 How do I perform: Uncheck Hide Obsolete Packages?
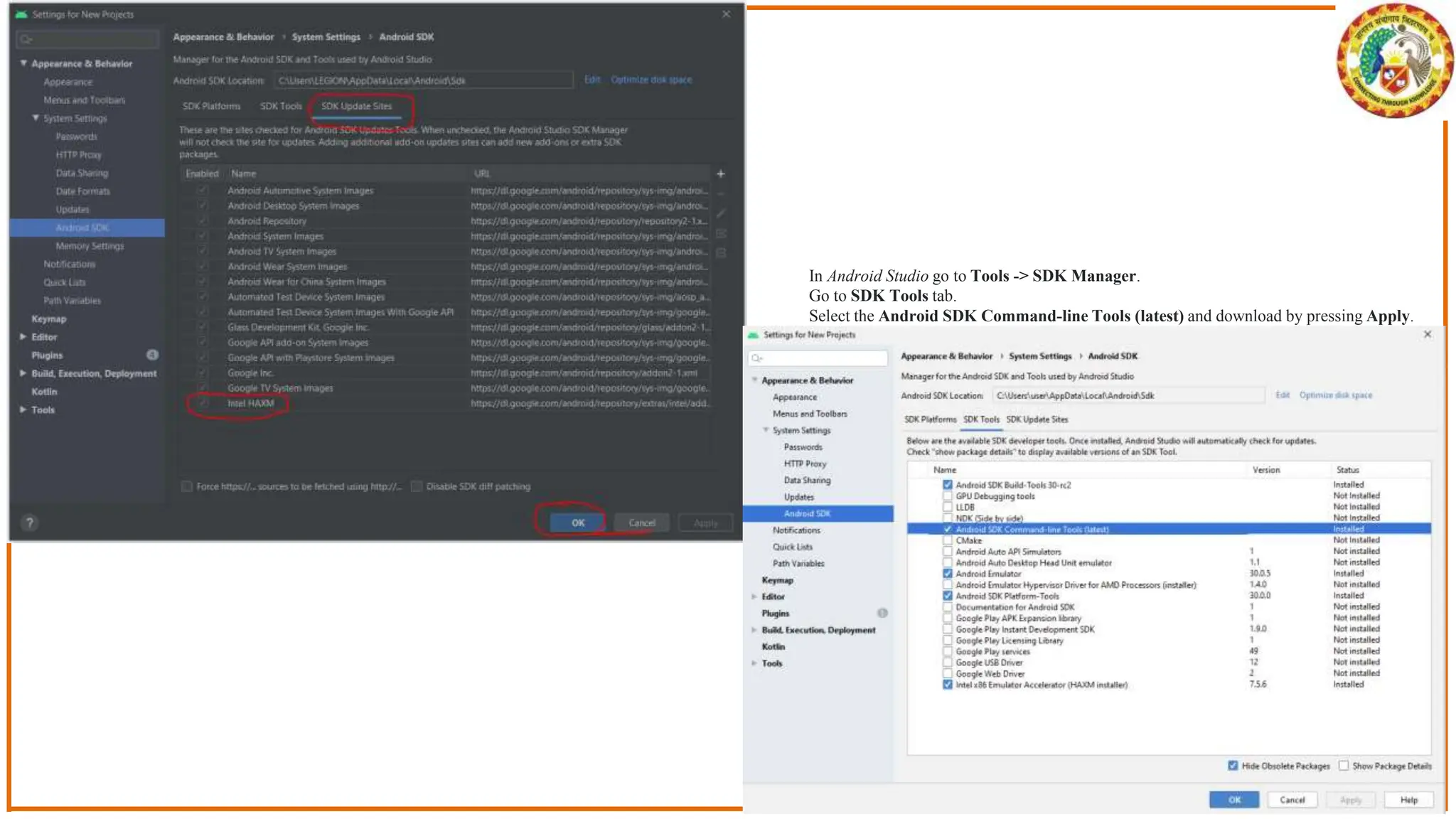(1233, 766)
